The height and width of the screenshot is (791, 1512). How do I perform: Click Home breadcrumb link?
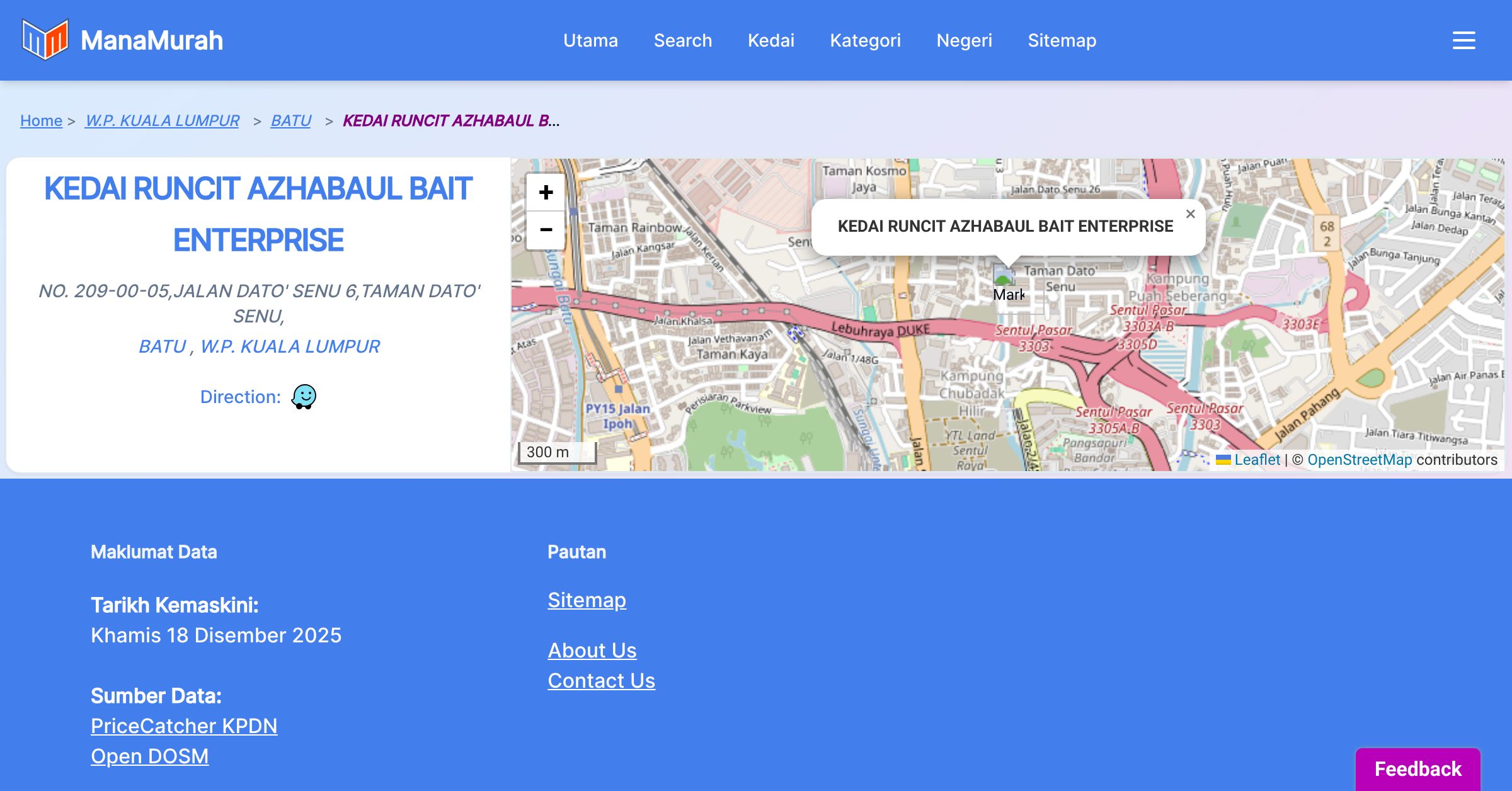pyautogui.click(x=41, y=120)
